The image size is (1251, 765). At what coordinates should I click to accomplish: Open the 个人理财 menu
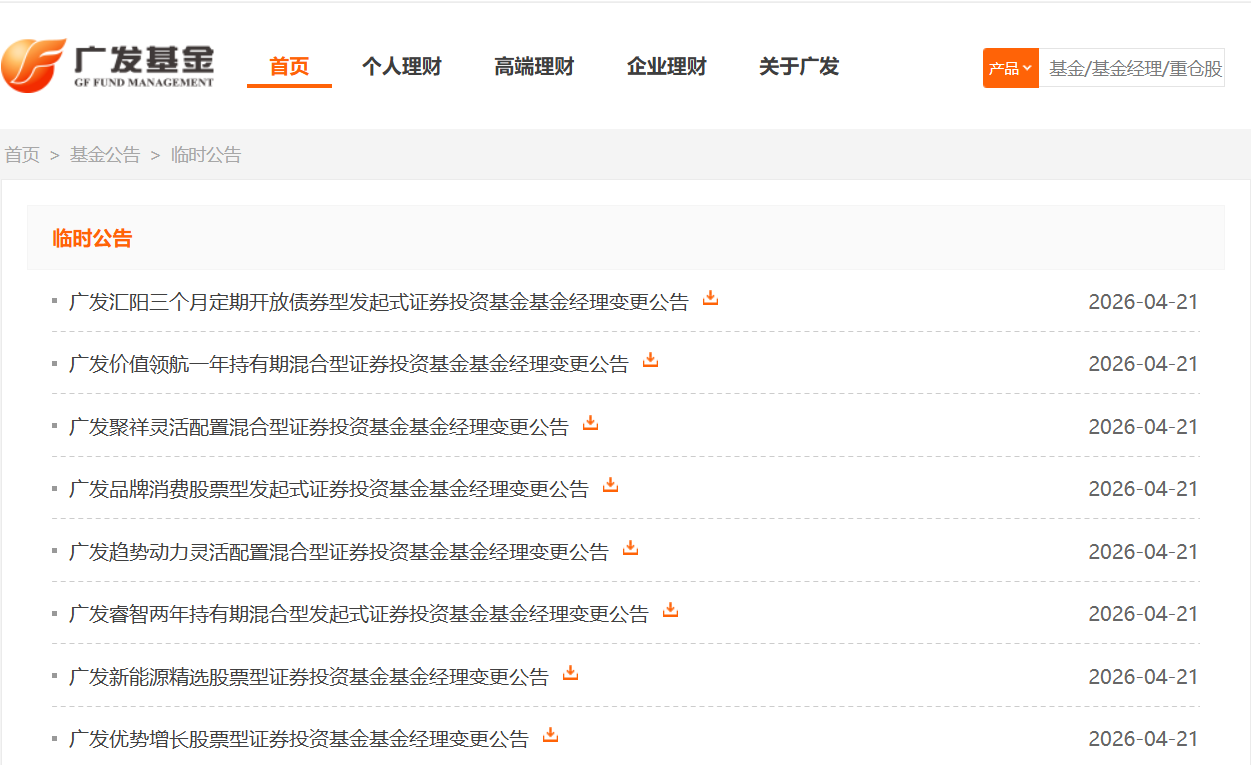401,67
